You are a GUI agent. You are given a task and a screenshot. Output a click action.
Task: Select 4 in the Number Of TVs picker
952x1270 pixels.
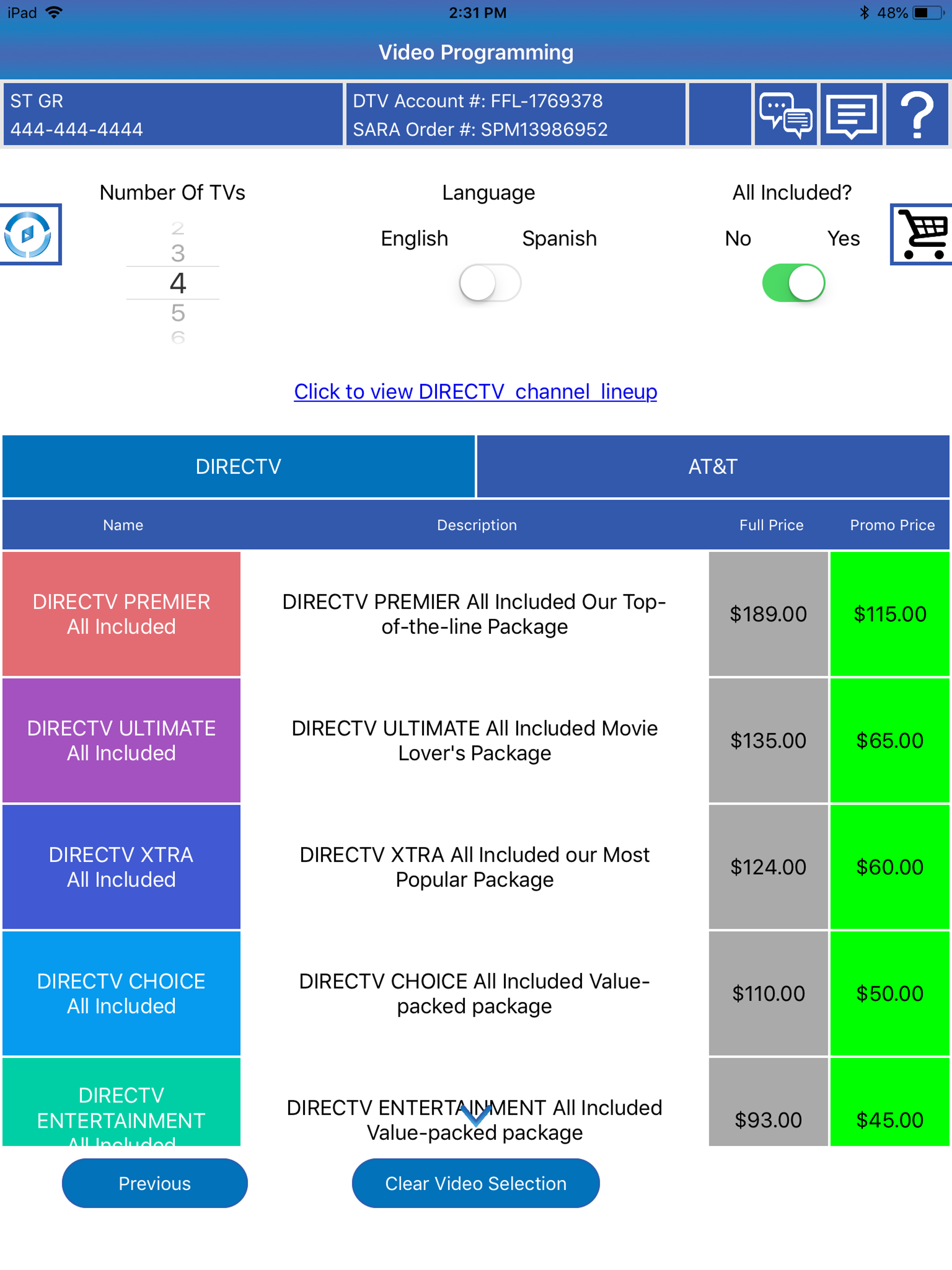(178, 283)
